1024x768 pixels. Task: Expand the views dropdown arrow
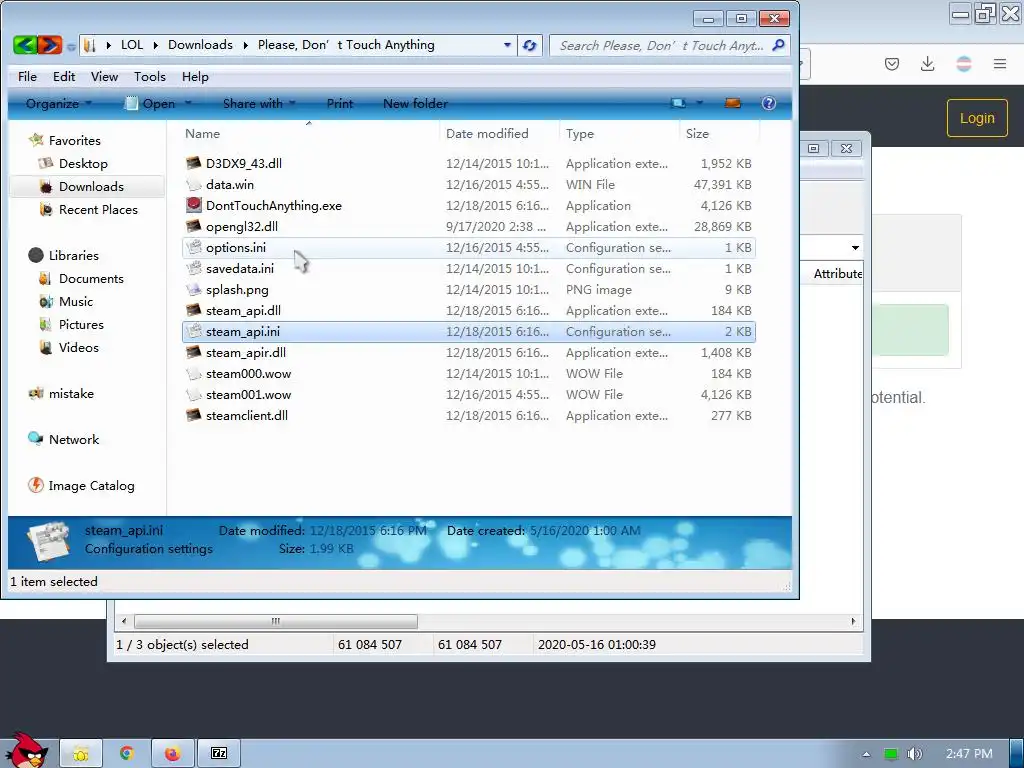(699, 103)
